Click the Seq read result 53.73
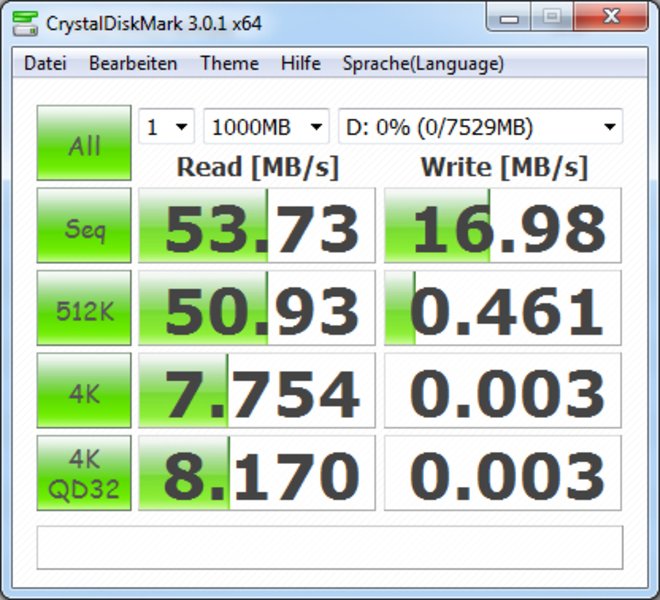Screen dimensions: 660x600 click(x=257, y=225)
